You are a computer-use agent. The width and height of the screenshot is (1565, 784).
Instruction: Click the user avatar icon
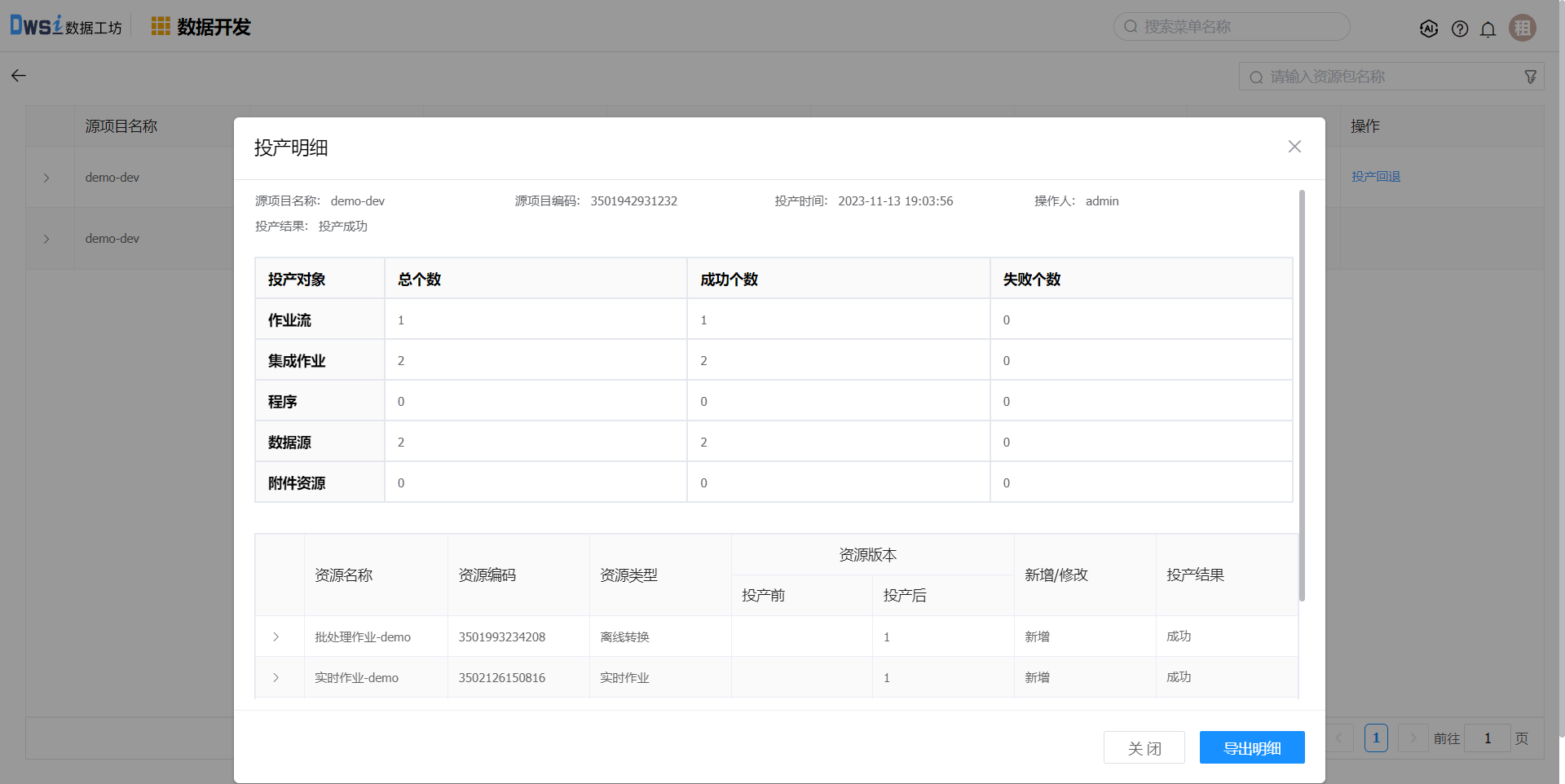click(1522, 28)
